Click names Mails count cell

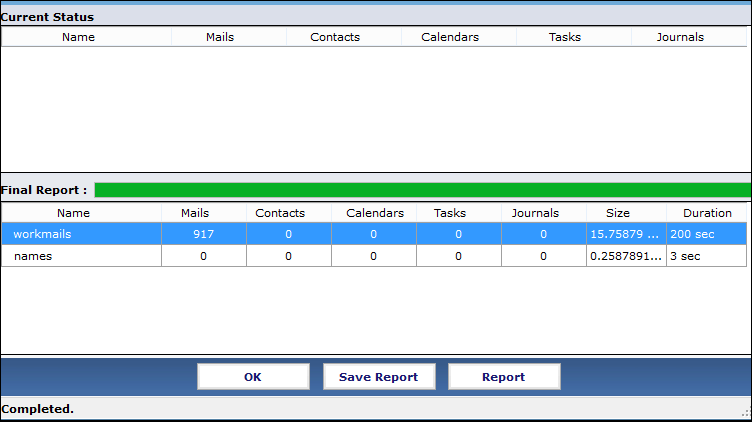204,256
